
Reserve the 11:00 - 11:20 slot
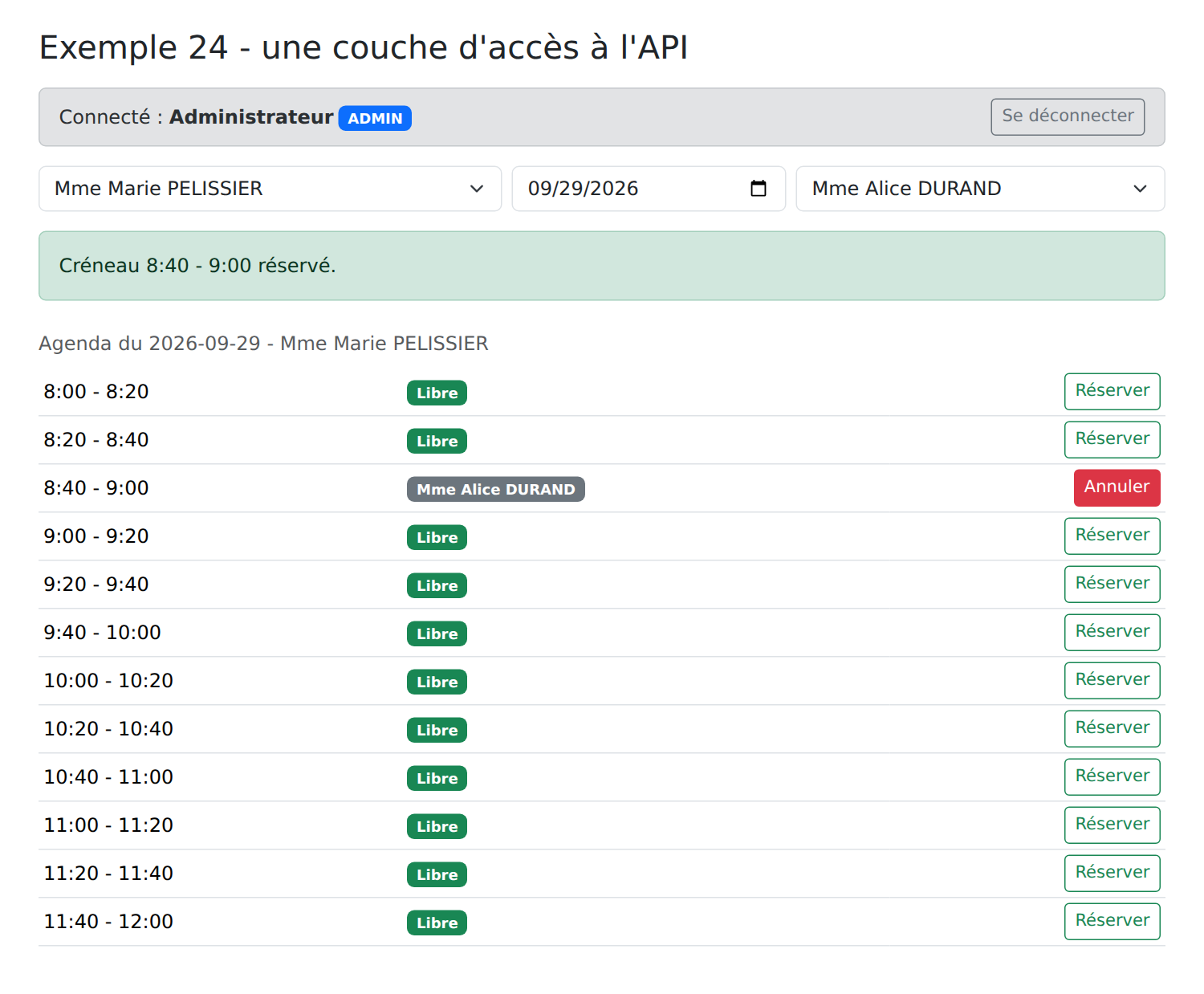tap(1112, 825)
